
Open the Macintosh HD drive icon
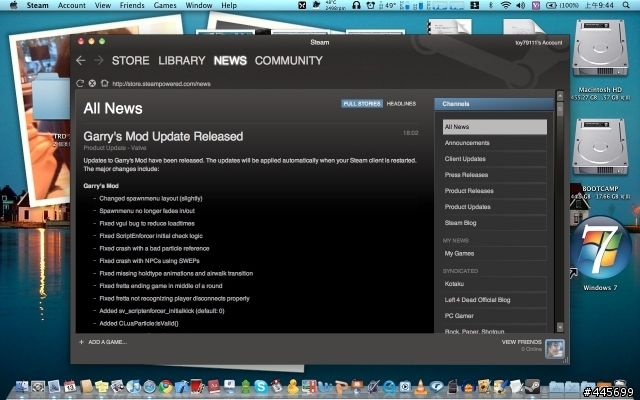(600, 48)
